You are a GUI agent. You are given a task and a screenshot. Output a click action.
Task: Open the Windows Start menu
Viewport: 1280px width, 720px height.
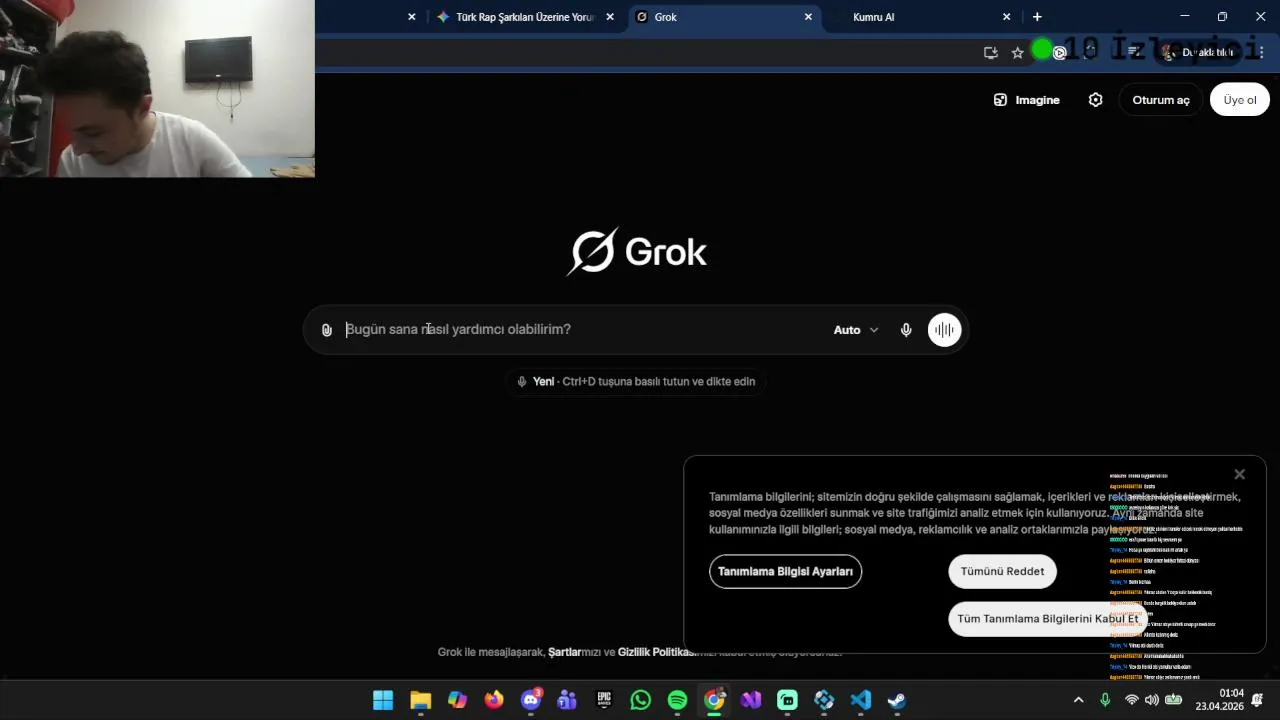pyautogui.click(x=383, y=700)
